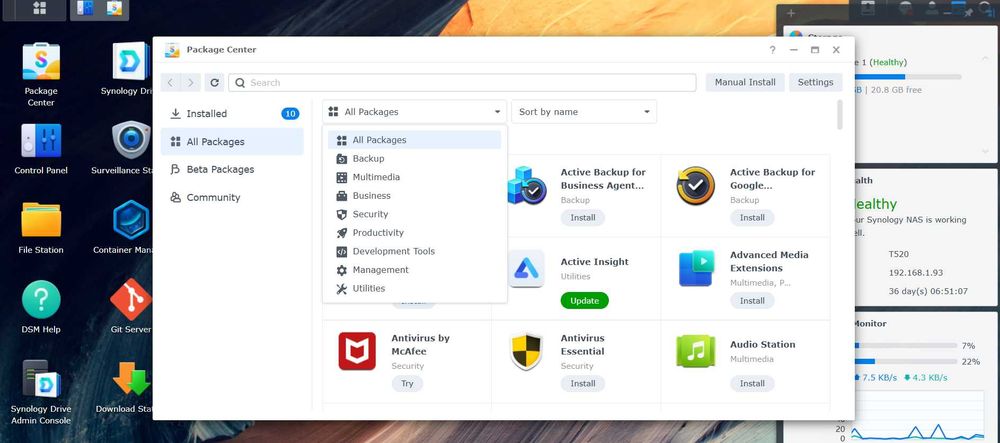Click the Antivirus by McAfee logo
1000x443 pixels.
357,351
